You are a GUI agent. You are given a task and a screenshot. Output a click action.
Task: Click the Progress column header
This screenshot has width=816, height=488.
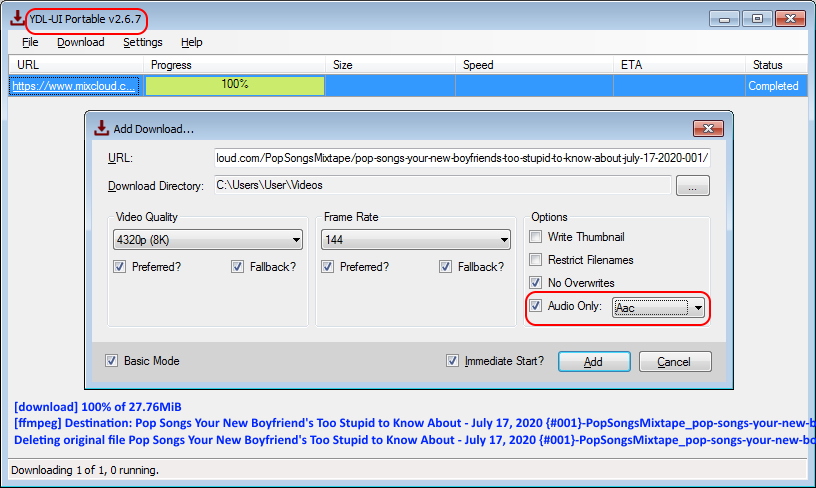(x=234, y=65)
